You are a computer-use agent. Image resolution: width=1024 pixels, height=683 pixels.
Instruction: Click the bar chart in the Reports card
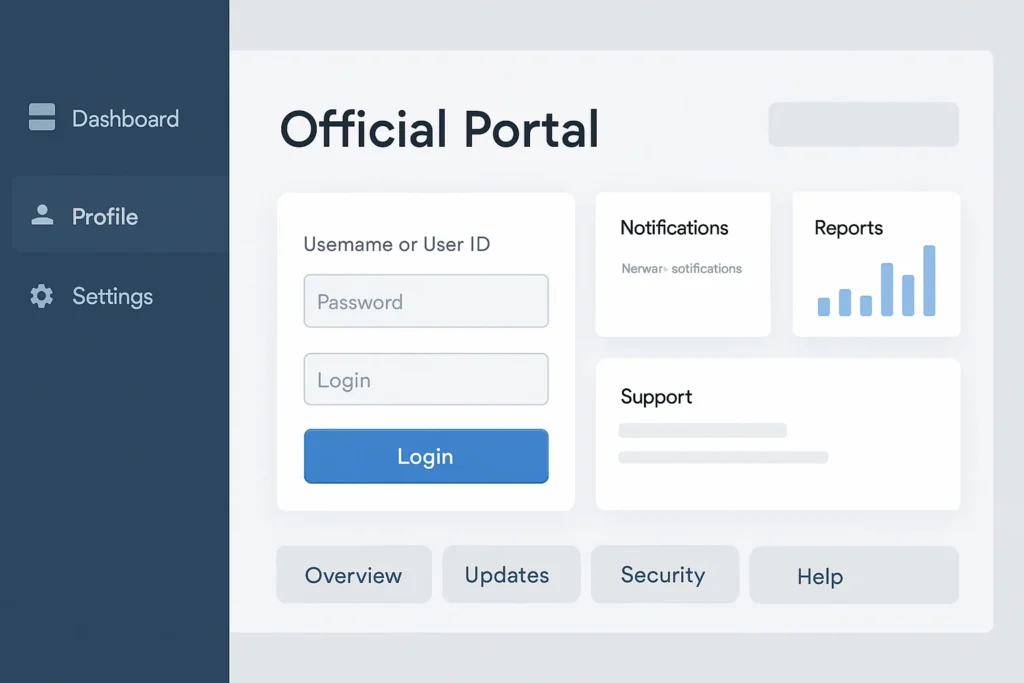click(876, 283)
